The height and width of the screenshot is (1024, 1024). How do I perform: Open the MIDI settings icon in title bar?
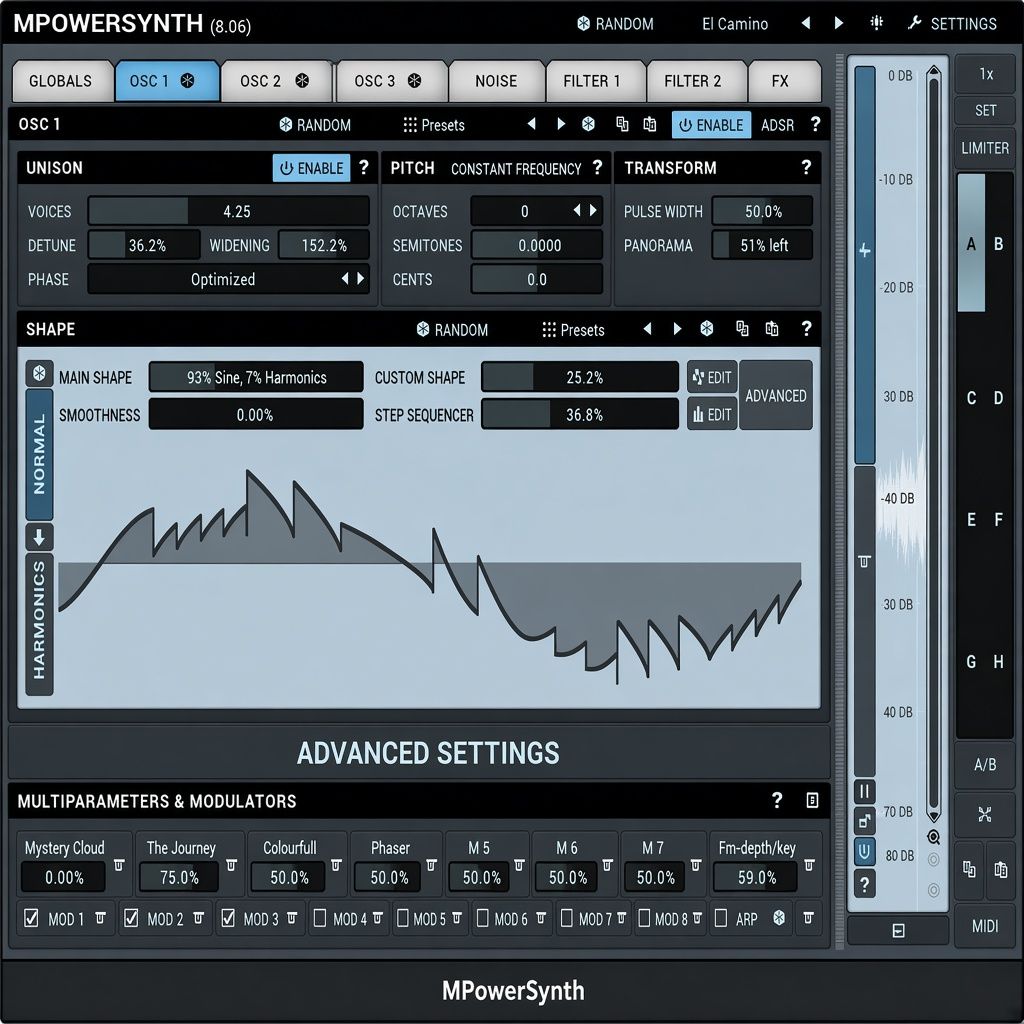tap(876, 23)
